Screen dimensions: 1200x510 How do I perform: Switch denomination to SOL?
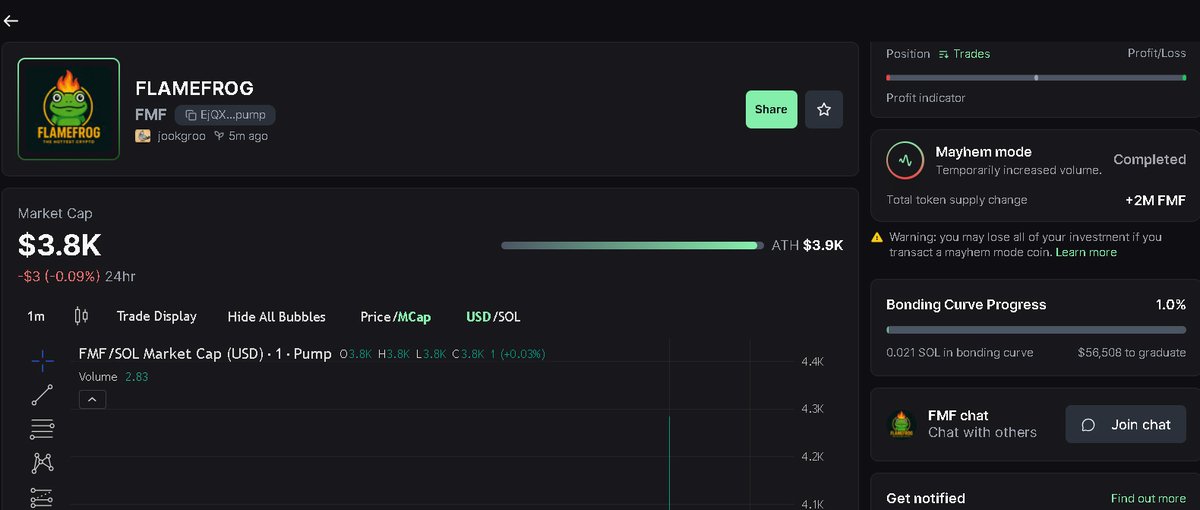tap(509, 316)
